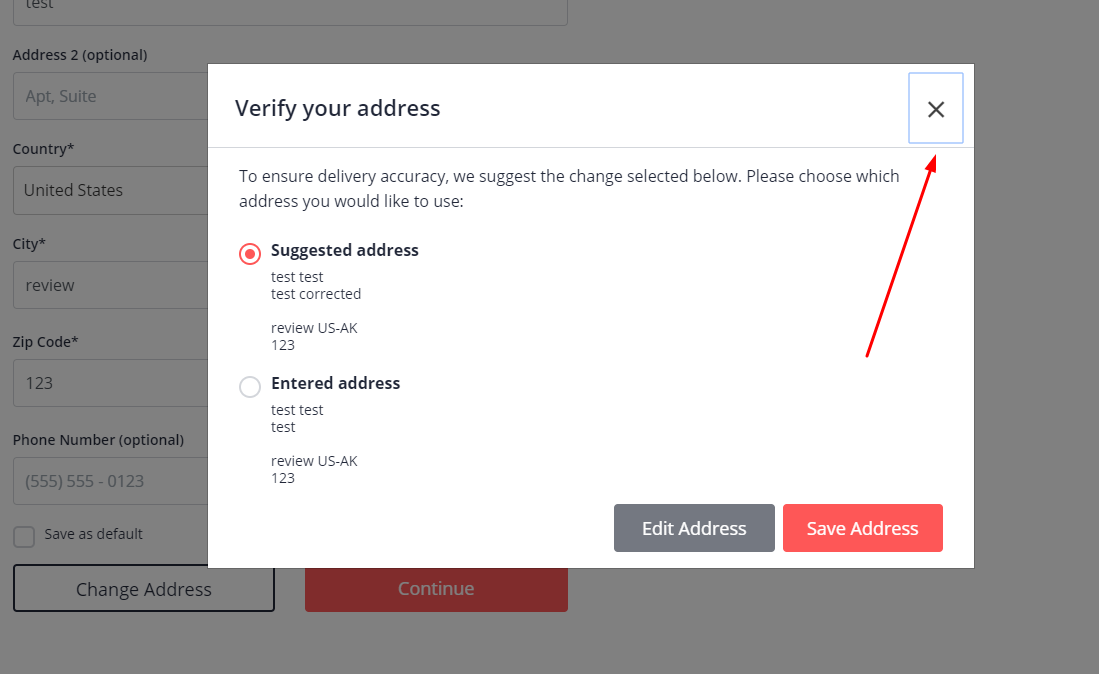
Task: Click the Suggested address label text
Action: point(344,250)
